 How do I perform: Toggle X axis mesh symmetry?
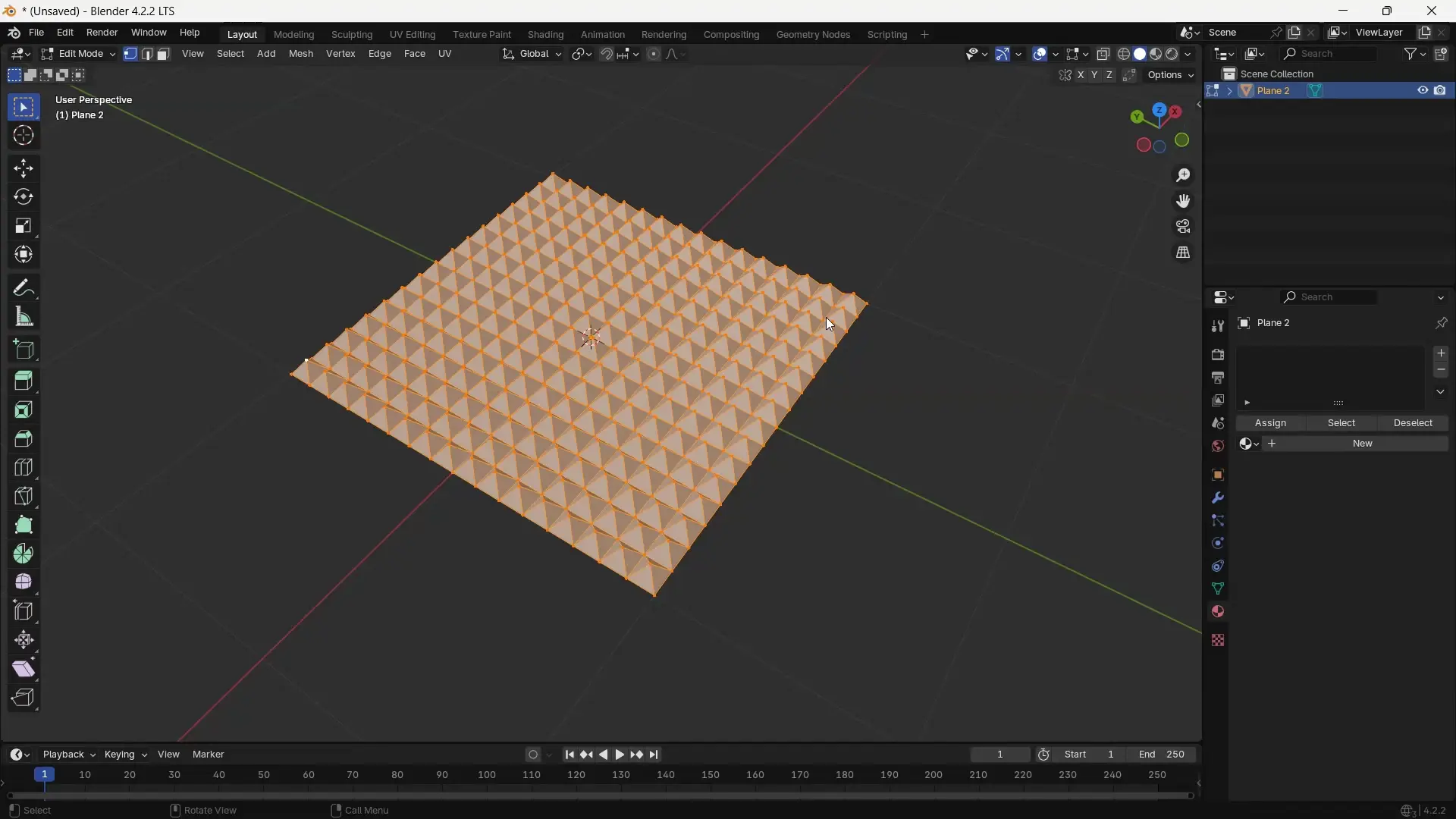tap(1081, 75)
